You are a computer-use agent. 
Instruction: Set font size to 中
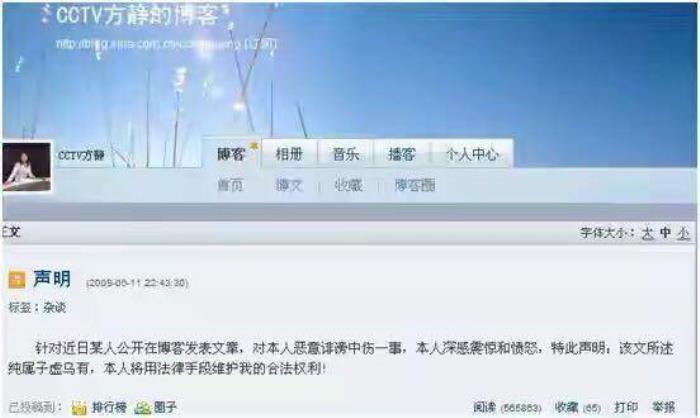coord(665,233)
